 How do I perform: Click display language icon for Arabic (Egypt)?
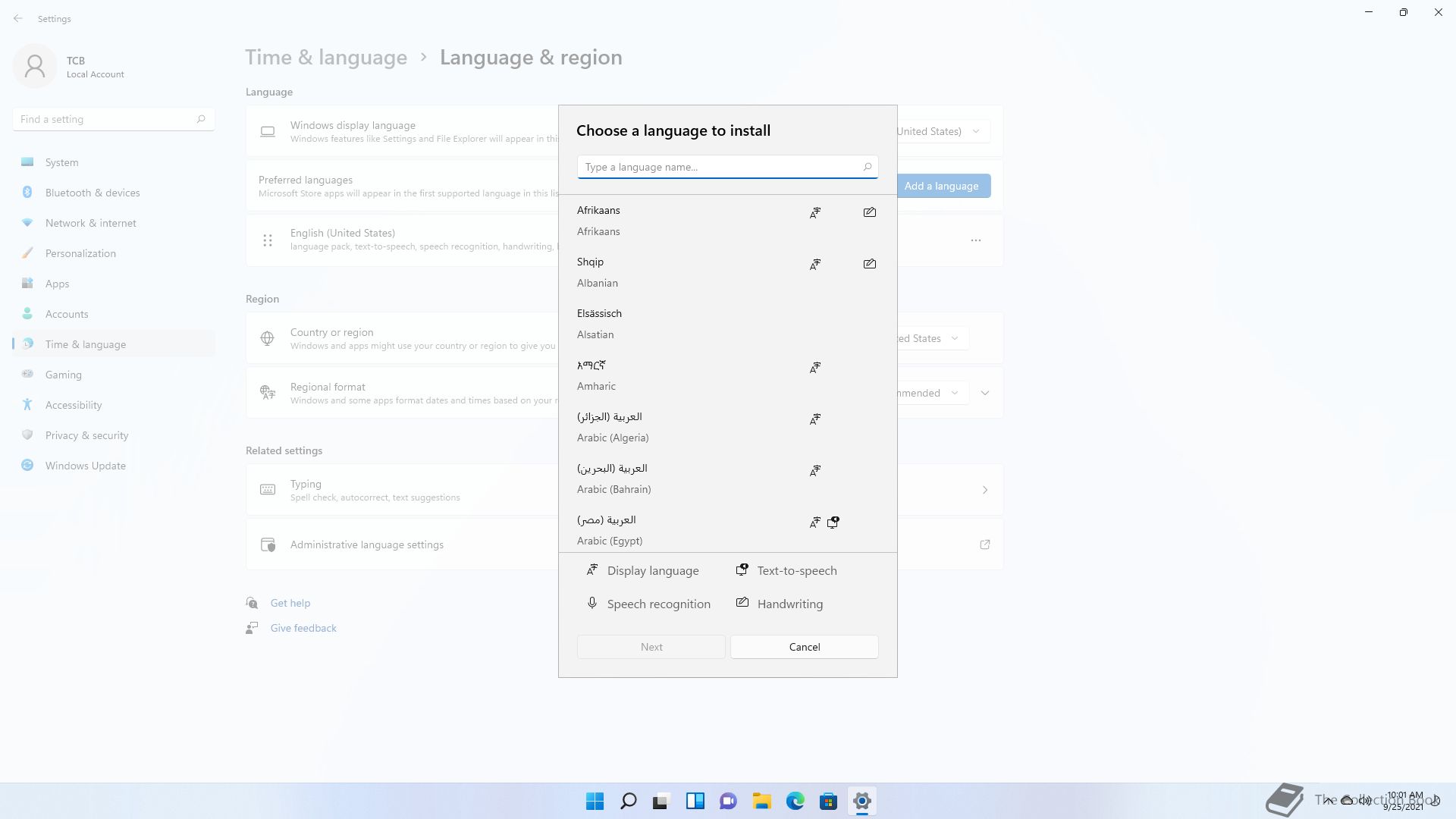[815, 522]
